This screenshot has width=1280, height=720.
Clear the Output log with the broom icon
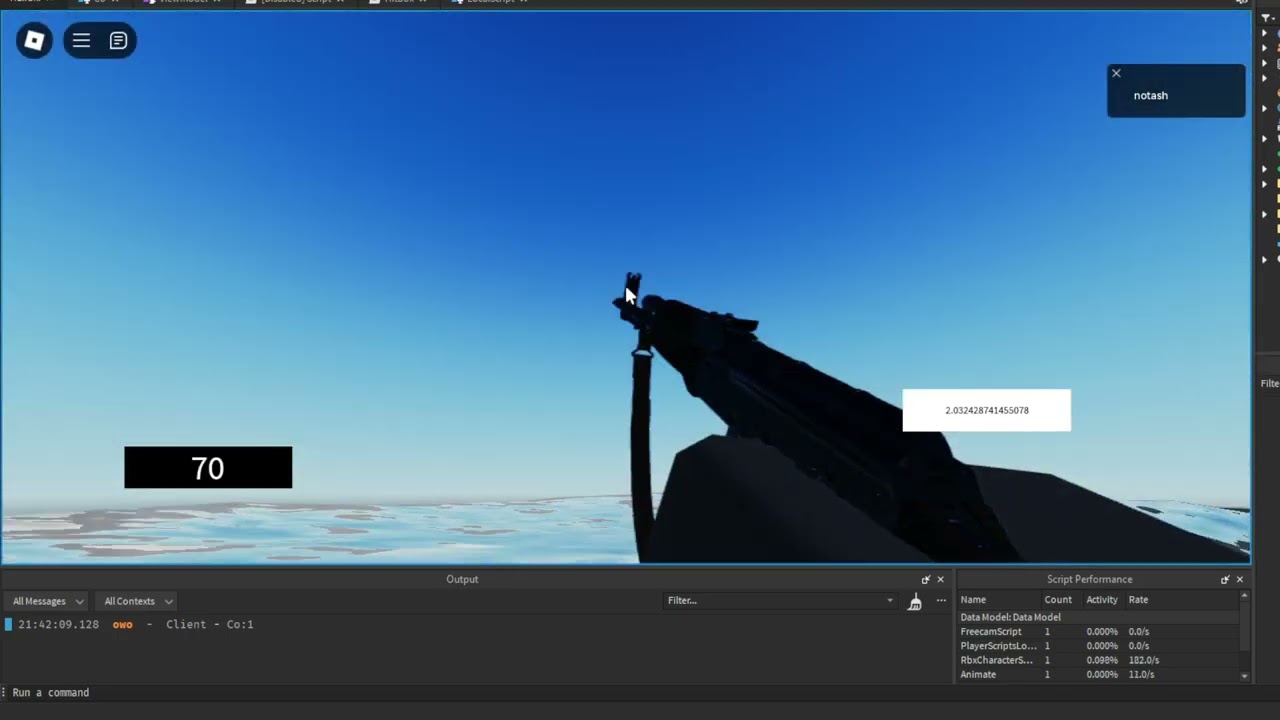[914, 601]
